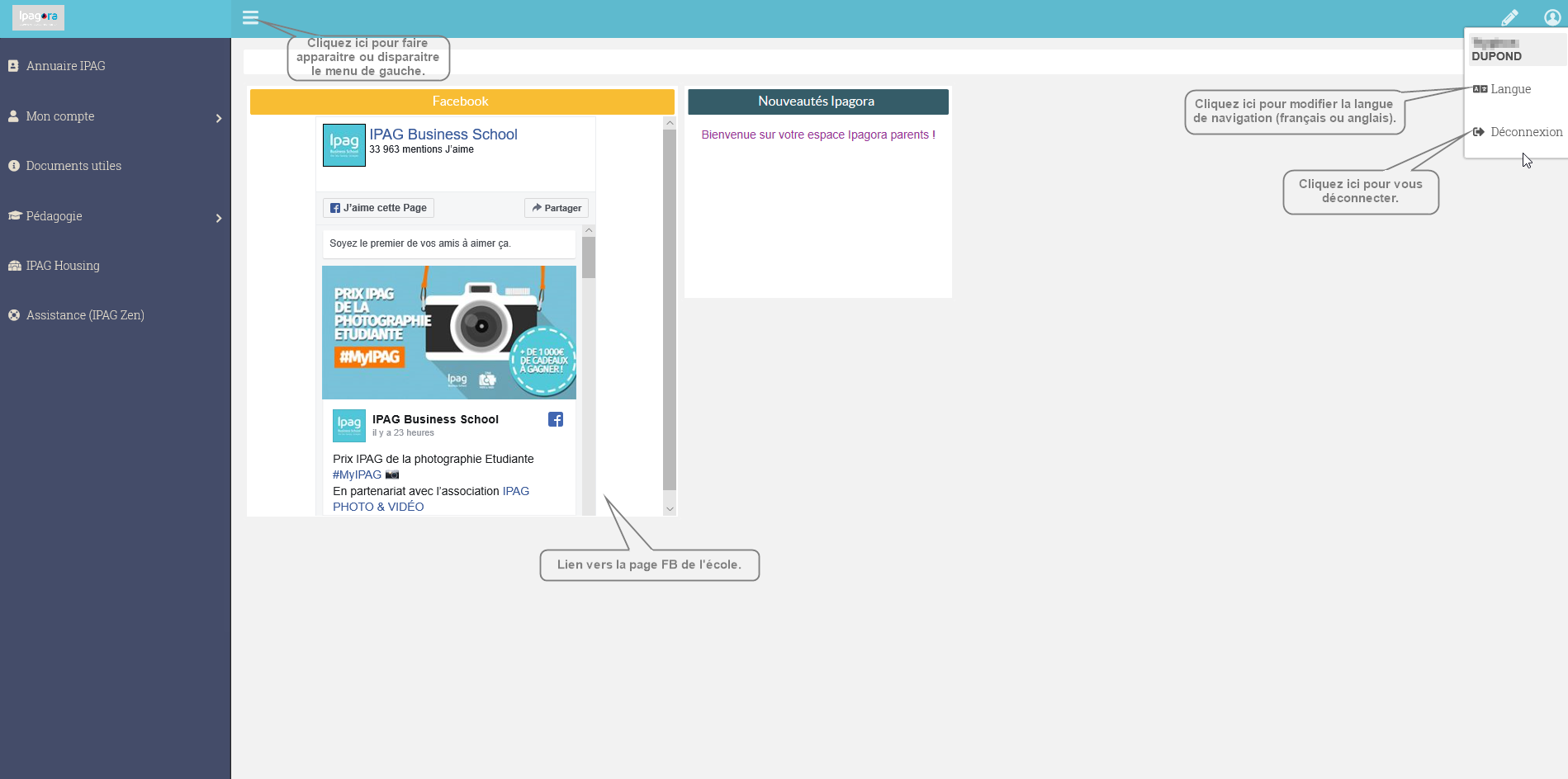Viewport: 1568px width, 779px height.
Task: Click the Partager button
Action: point(557,208)
